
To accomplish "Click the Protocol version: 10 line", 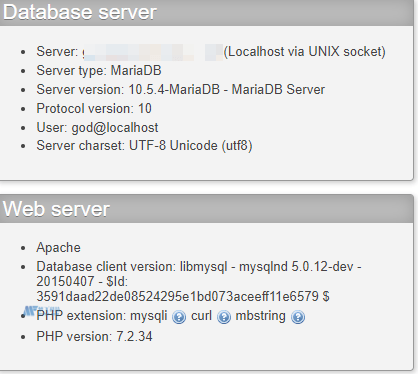I will (x=94, y=109).
